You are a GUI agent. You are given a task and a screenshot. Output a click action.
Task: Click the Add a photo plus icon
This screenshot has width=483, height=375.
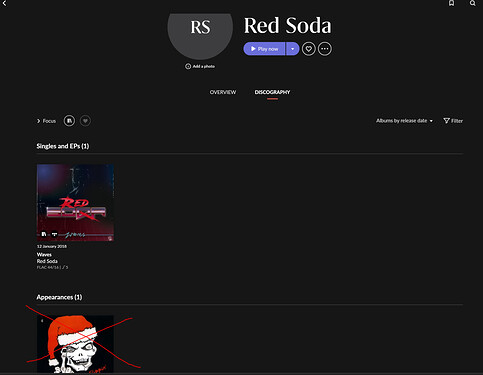(x=188, y=66)
